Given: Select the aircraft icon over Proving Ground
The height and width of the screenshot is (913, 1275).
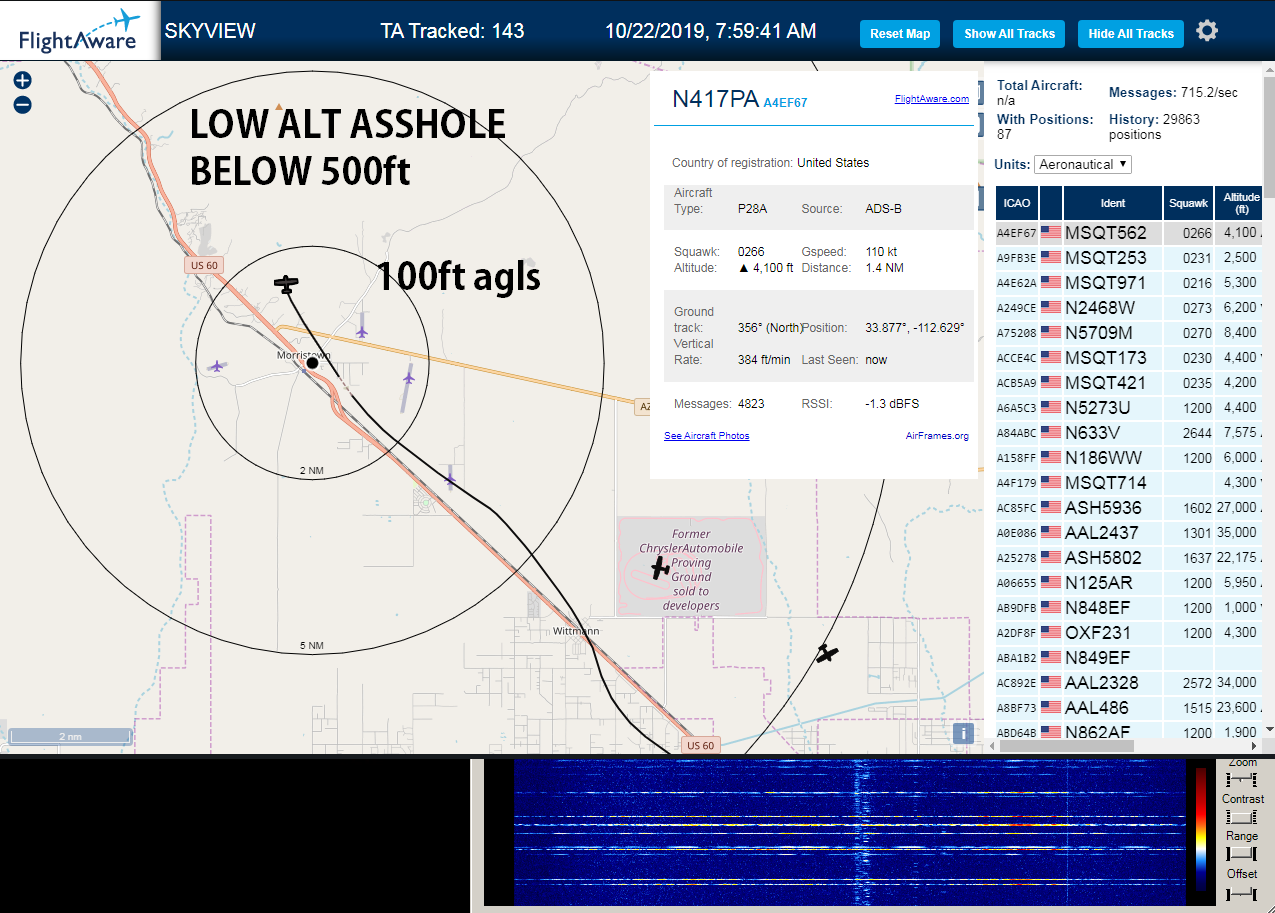Looking at the screenshot, I should (x=660, y=568).
